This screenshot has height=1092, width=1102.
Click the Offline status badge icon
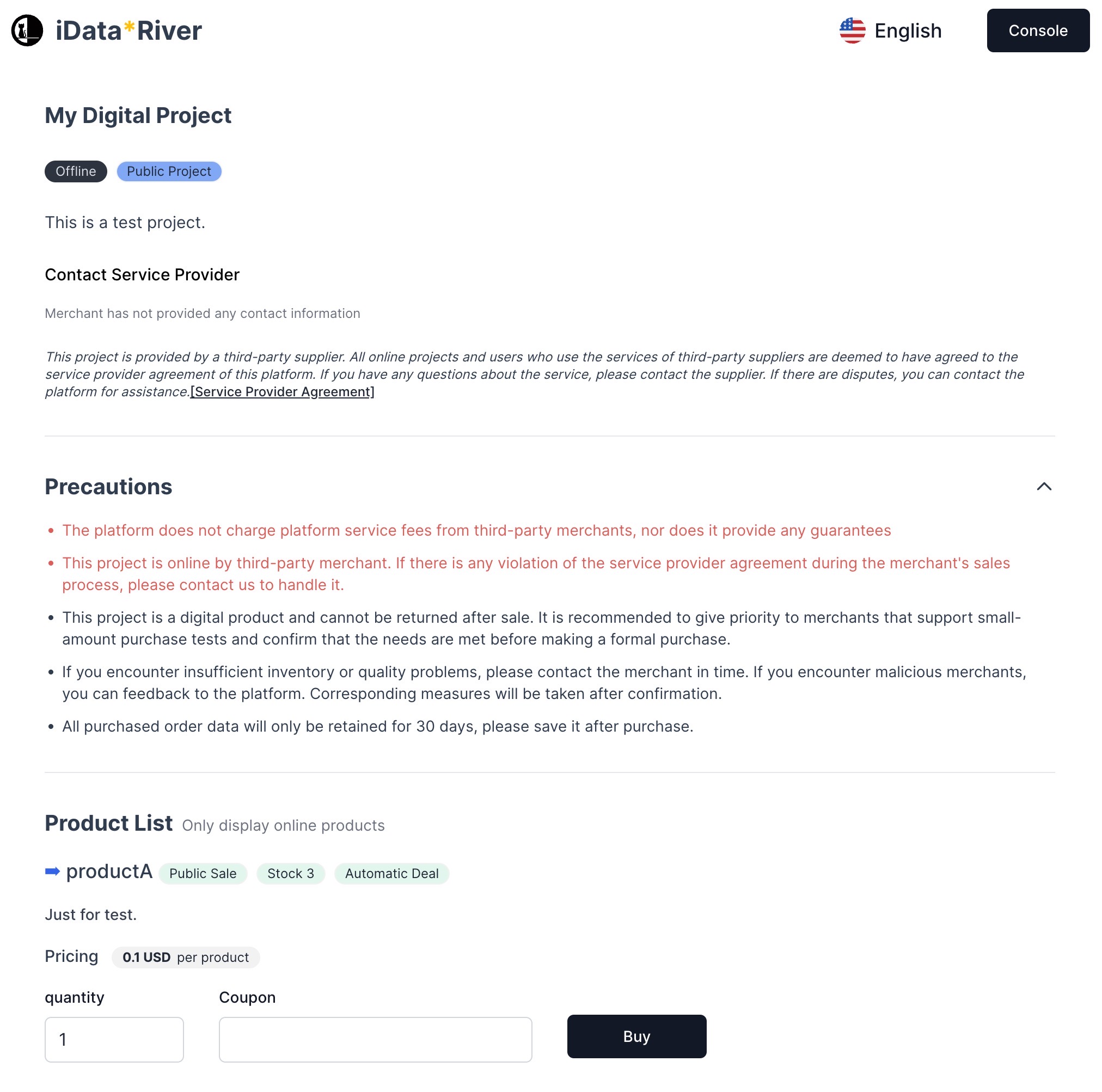tap(76, 171)
